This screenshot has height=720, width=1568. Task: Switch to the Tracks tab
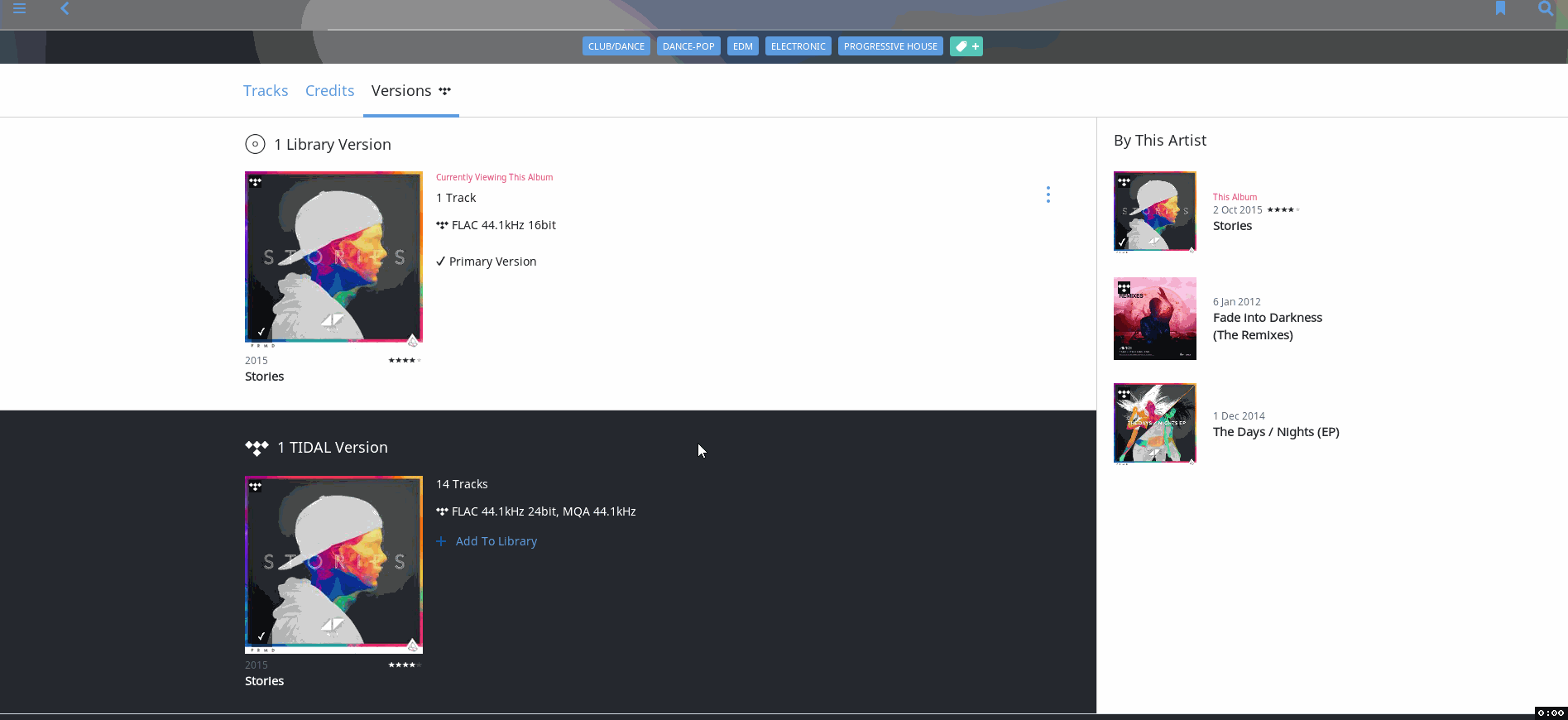[x=266, y=91]
